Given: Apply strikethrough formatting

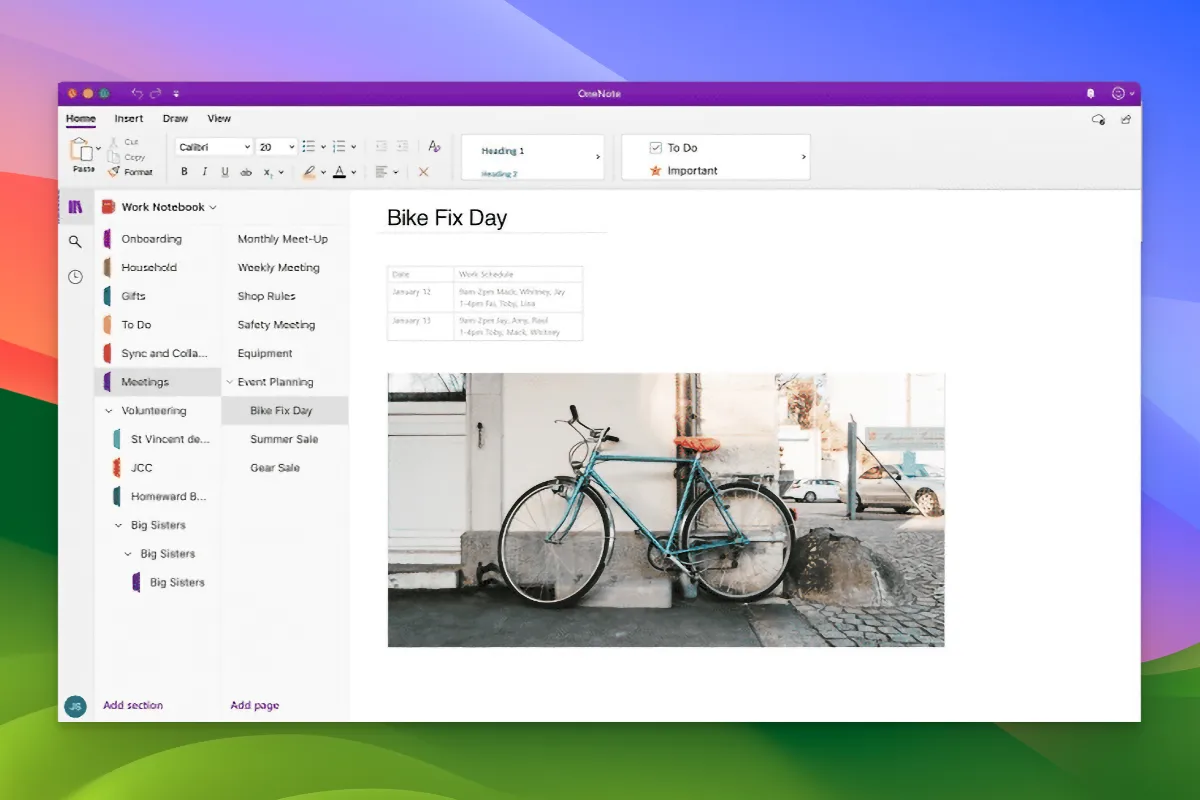Looking at the screenshot, I should coord(246,172).
